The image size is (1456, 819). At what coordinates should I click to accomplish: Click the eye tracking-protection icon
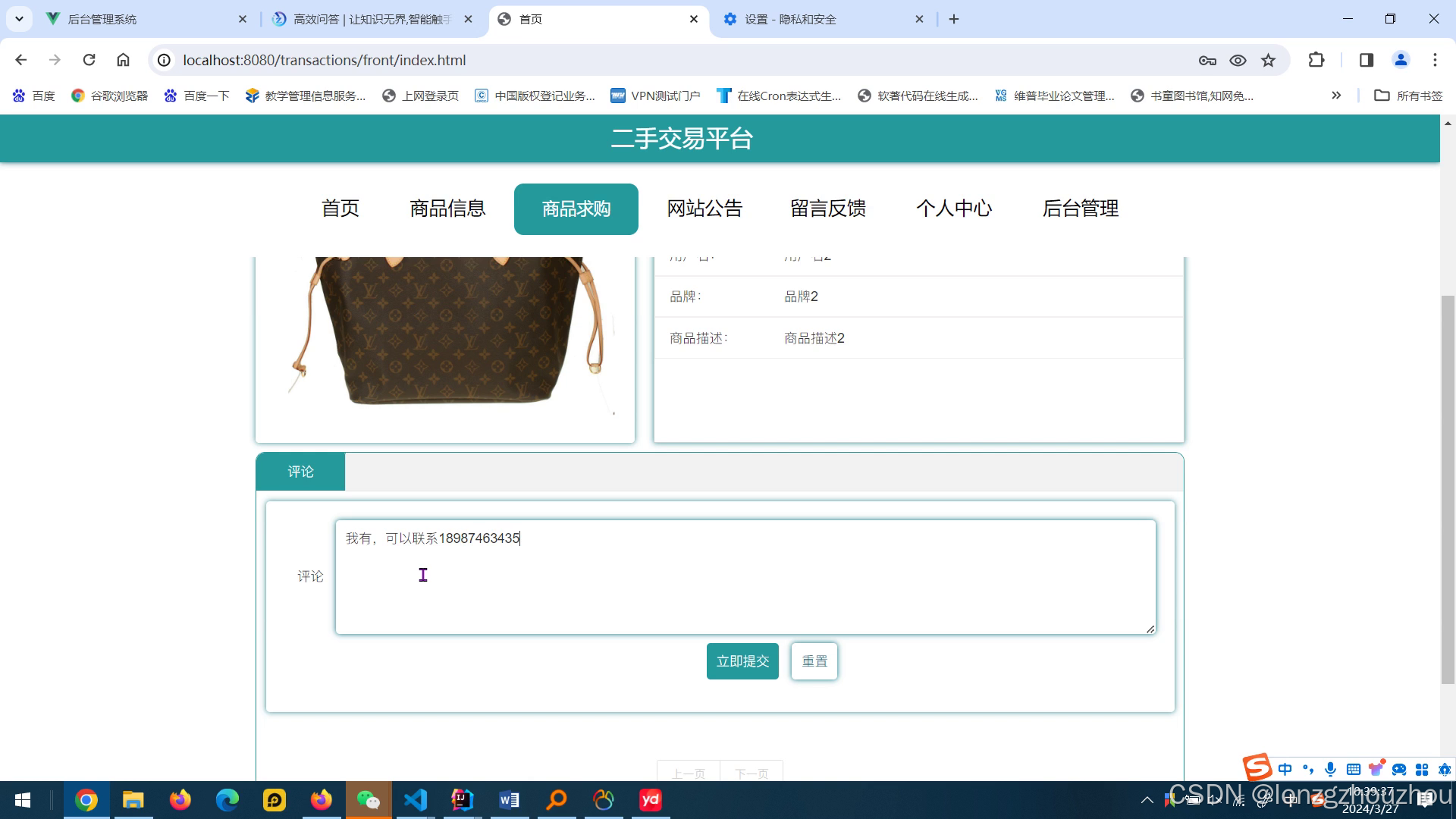click(1238, 60)
